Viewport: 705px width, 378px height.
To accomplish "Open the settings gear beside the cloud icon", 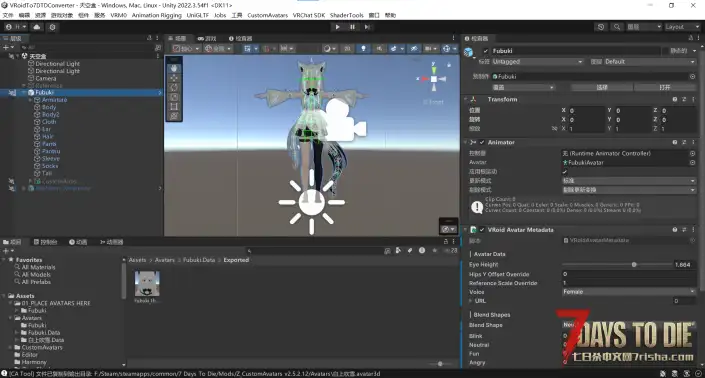I will coord(53,27).
